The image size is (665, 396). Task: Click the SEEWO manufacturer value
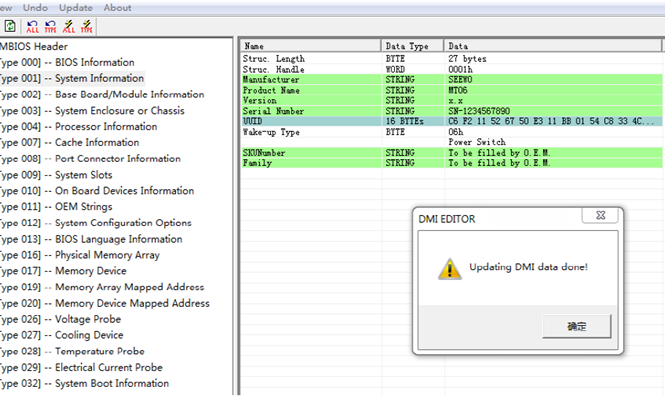(x=460, y=79)
